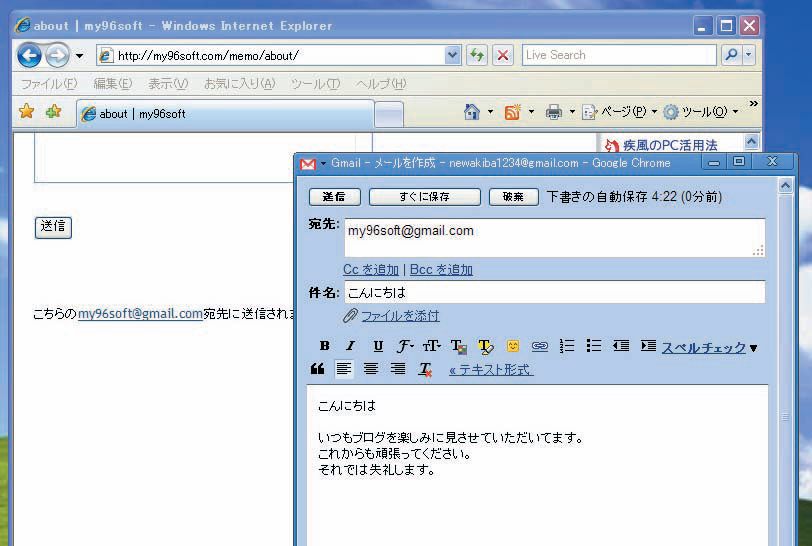The height and width of the screenshot is (546, 812).
Task: Open the font family picker
Action: [405, 346]
